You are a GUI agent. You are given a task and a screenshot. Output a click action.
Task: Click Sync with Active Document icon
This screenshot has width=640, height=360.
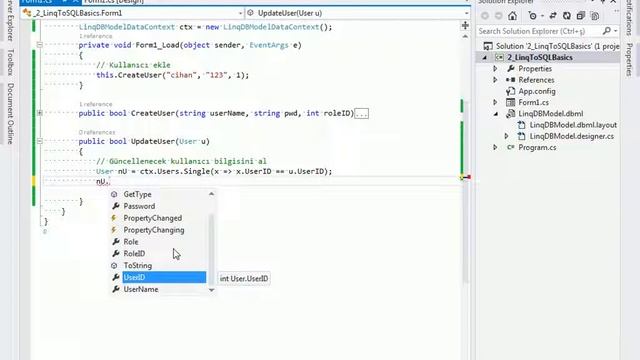[553, 16]
